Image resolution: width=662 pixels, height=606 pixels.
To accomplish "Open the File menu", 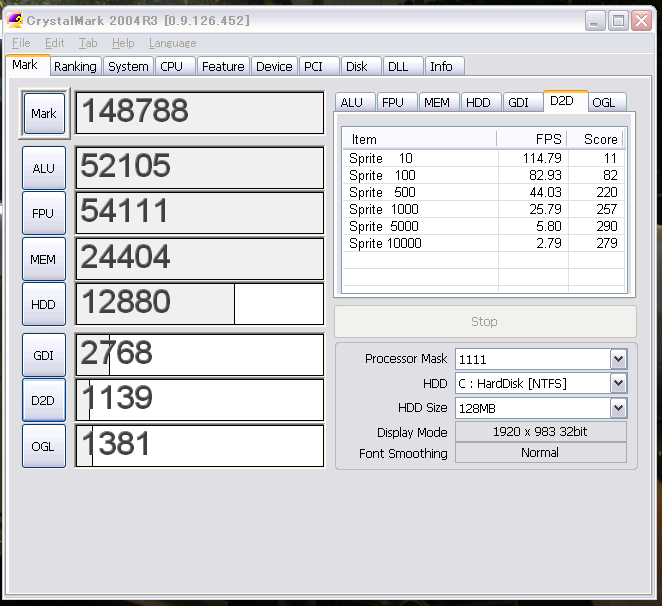I will tap(21, 43).
